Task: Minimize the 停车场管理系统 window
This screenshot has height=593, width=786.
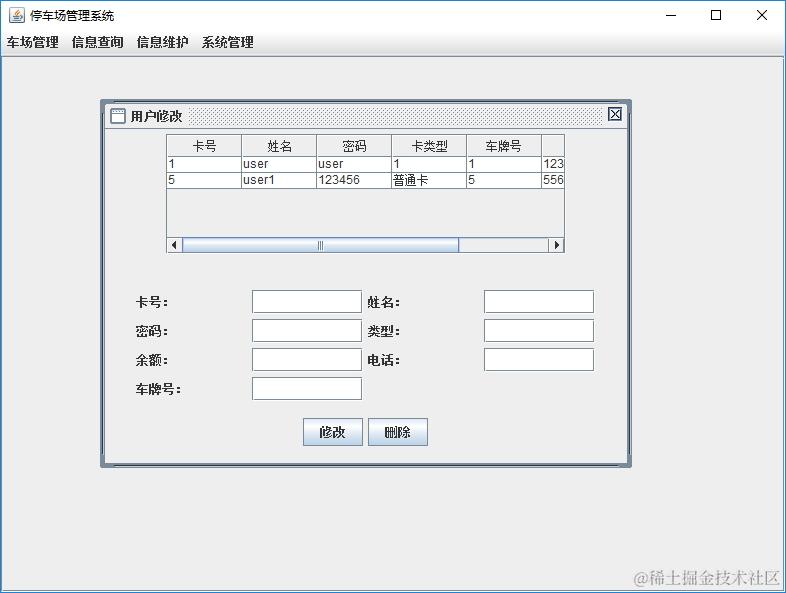Action: 671,16
